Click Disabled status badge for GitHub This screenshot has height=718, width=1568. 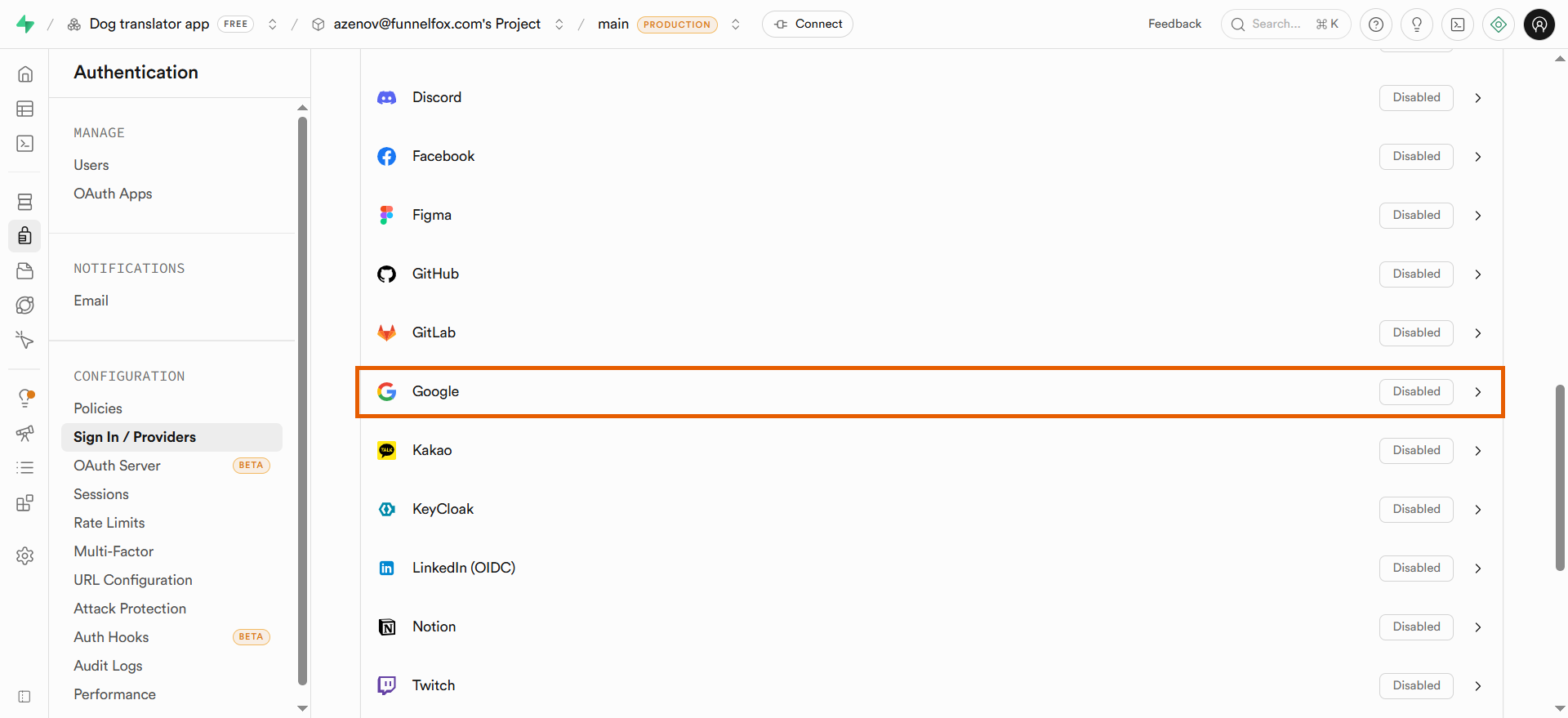(x=1416, y=274)
